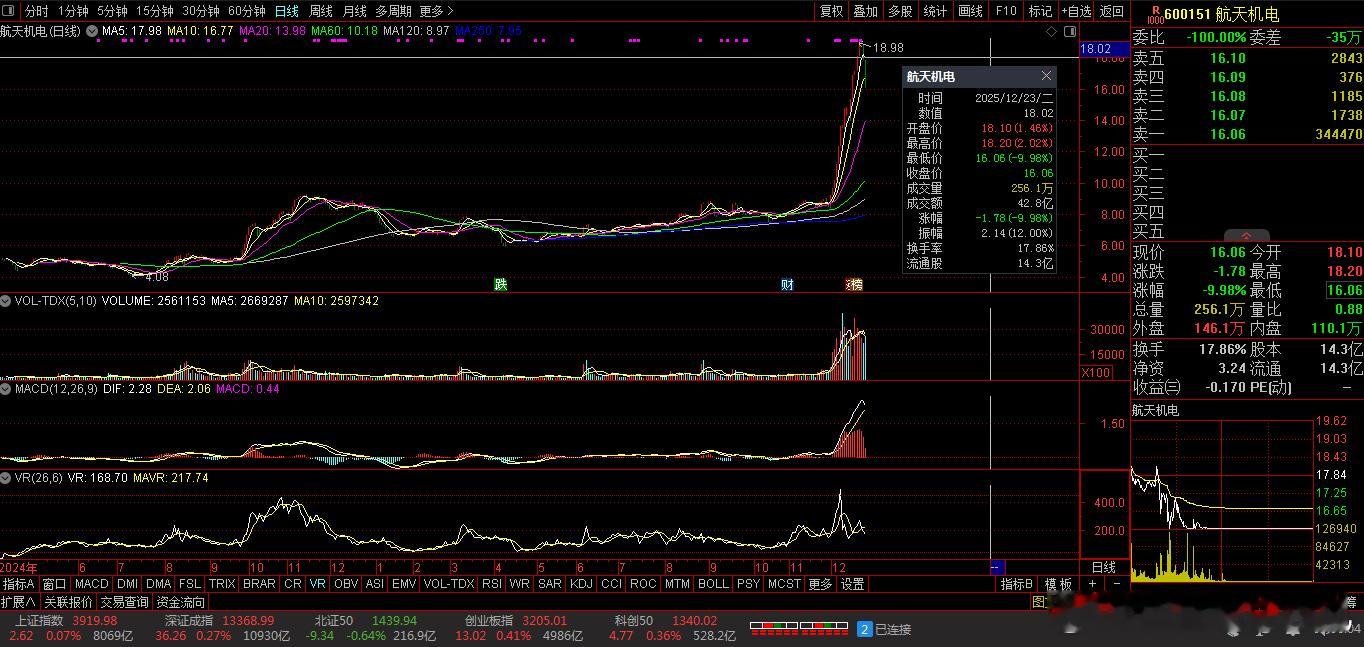Open the 指标A tab
The width and height of the screenshot is (1364, 647).
coord(19,584)
